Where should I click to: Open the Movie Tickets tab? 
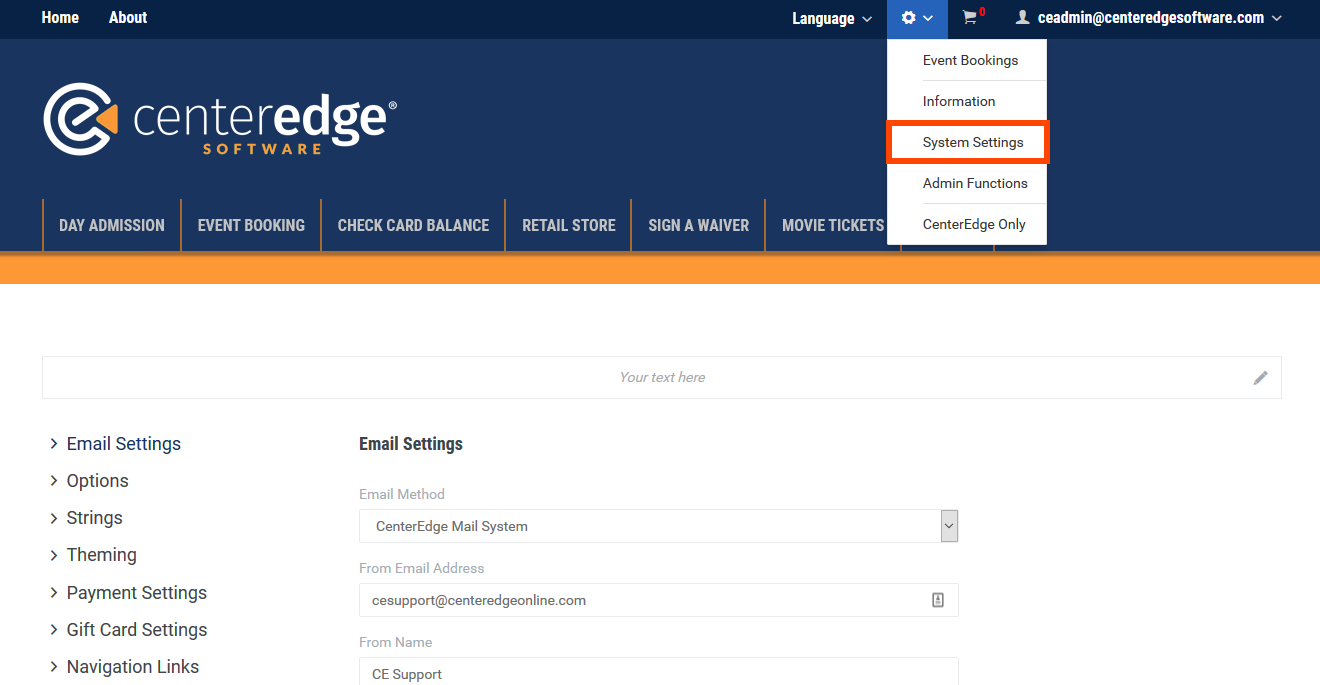point(833,225)
